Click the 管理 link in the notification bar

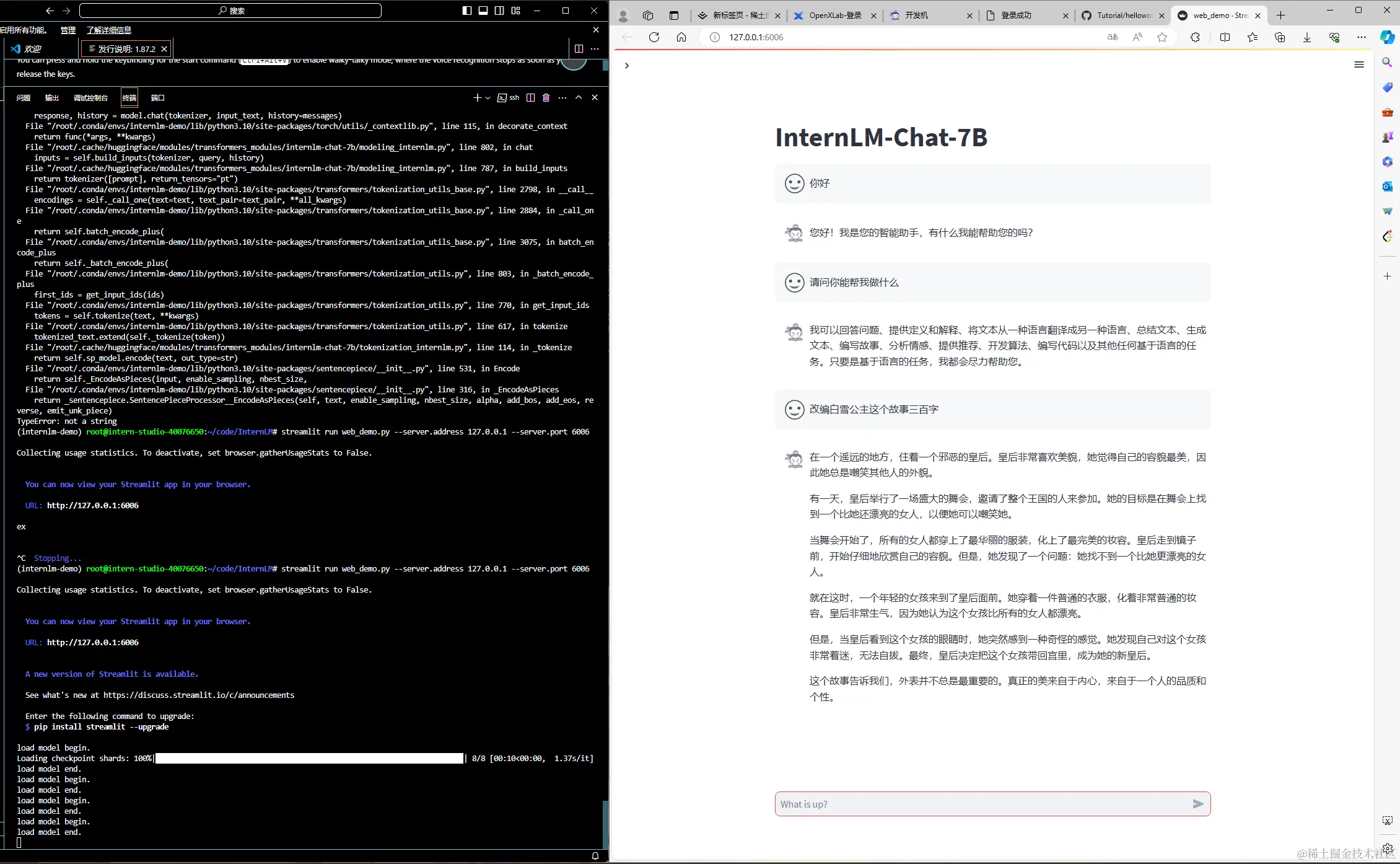(68, 30)
